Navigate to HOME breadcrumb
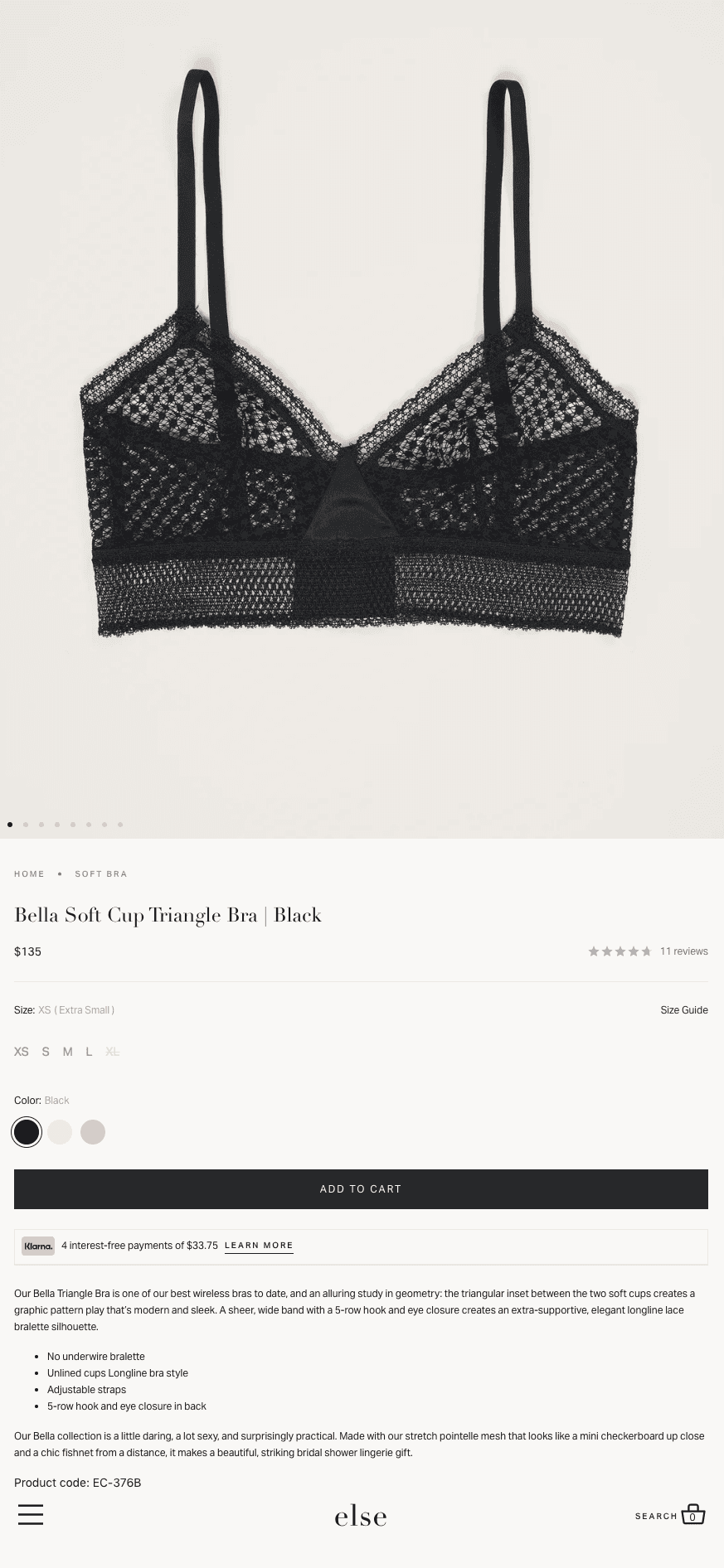Viewport: 724px width, 1568px height. (x=29, y=874)
